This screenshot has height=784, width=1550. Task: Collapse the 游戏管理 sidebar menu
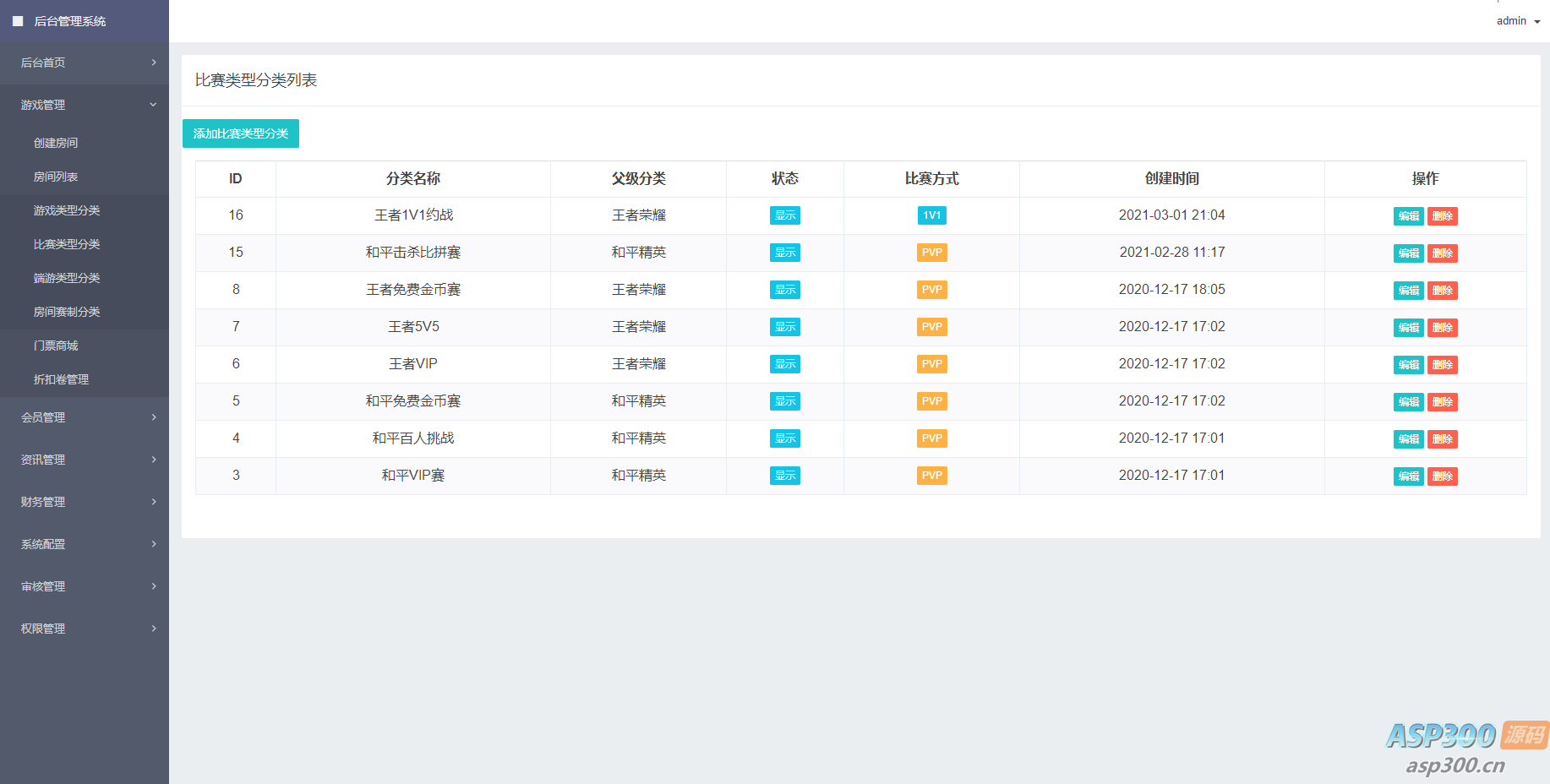(x=85, y=105)
